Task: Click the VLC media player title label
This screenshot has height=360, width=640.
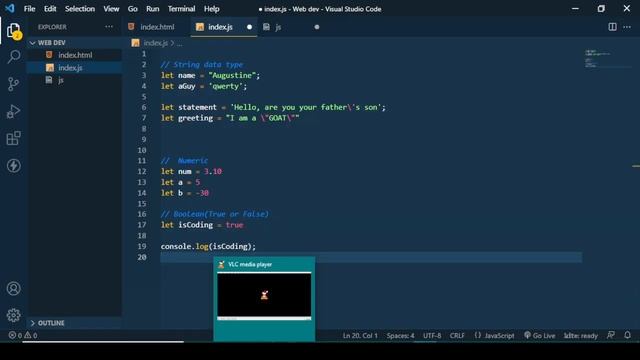Action: tap(250, 264)
